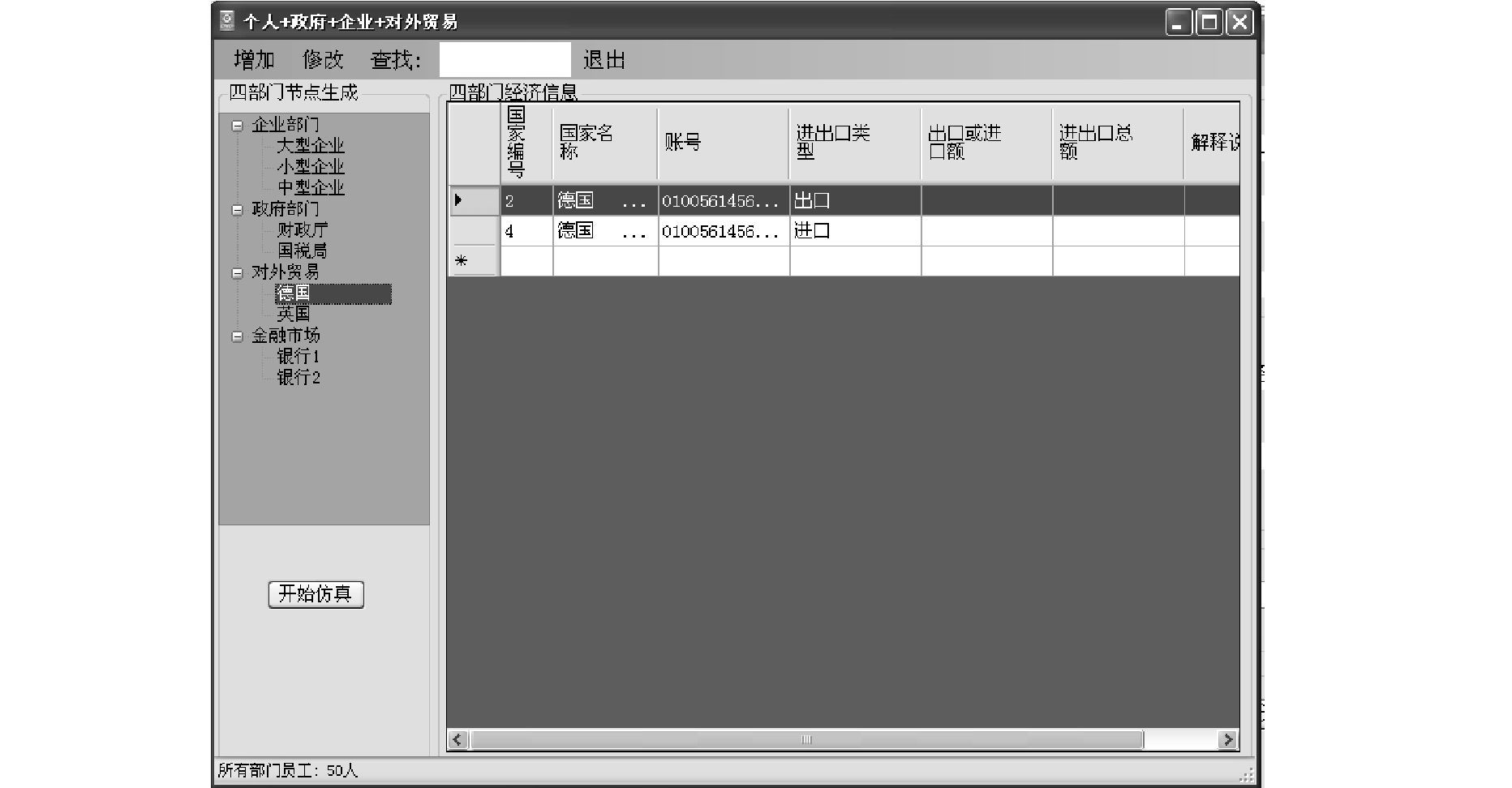Open the 修改 menu item

[x=323, y=60]
